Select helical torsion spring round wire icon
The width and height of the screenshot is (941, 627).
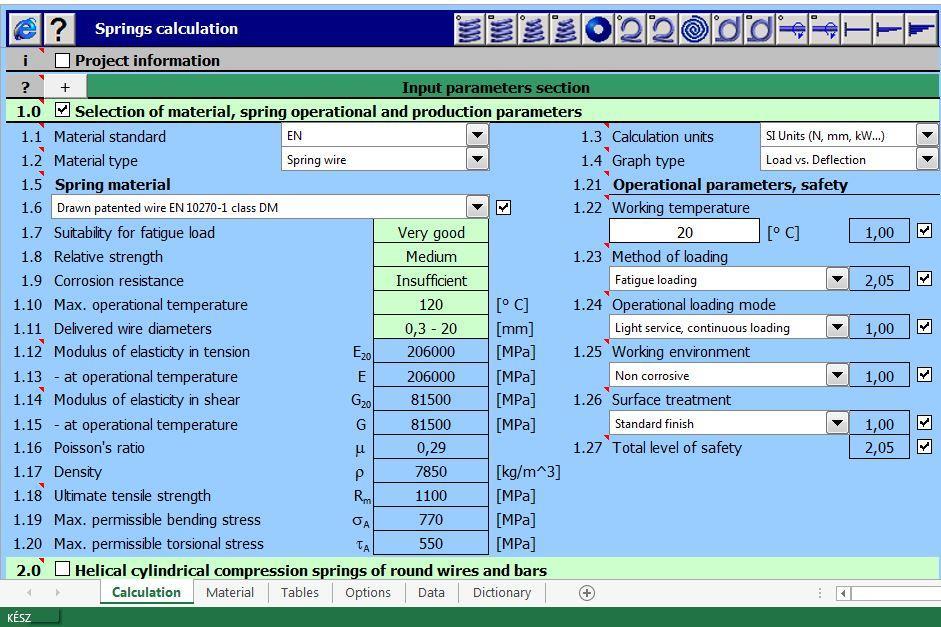[x=727, y=28]
